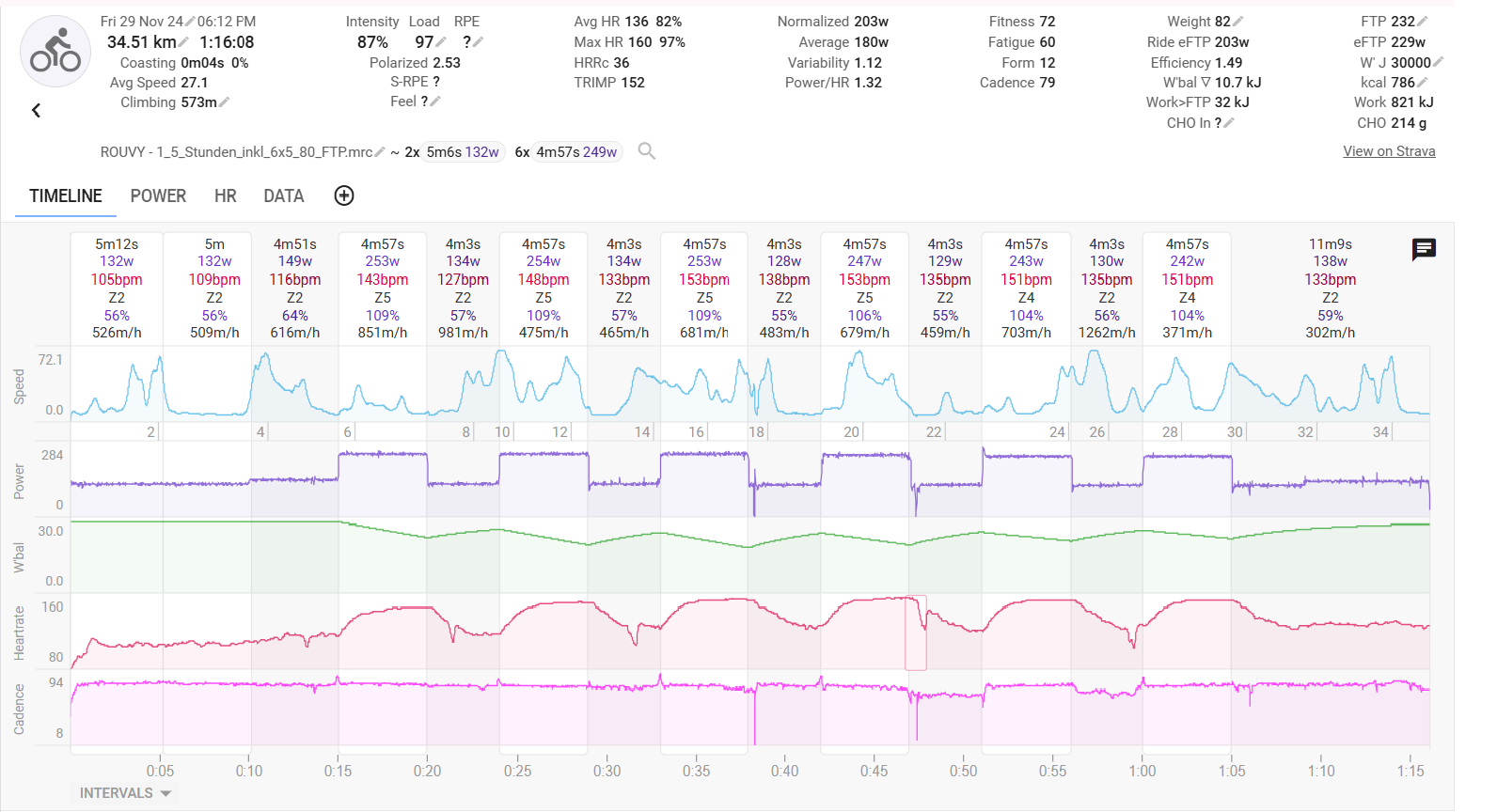
Task: Select the 4m57s 253w 143bpm interval card
Action: tap(382, 288)
